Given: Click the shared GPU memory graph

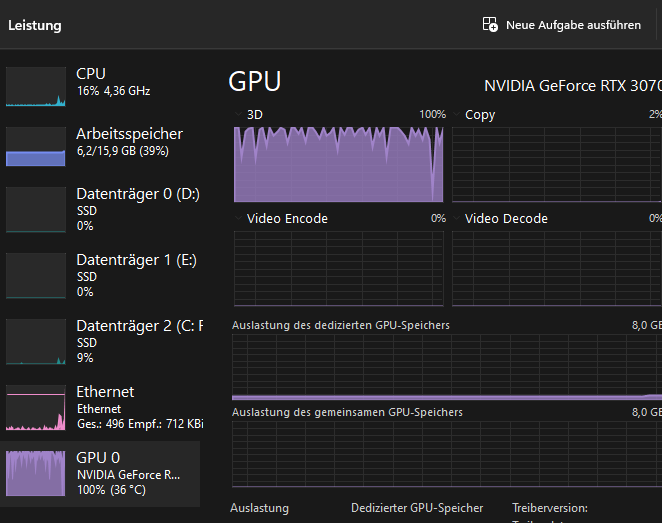Looking at the screenshot, I should [x=446, y=453].
